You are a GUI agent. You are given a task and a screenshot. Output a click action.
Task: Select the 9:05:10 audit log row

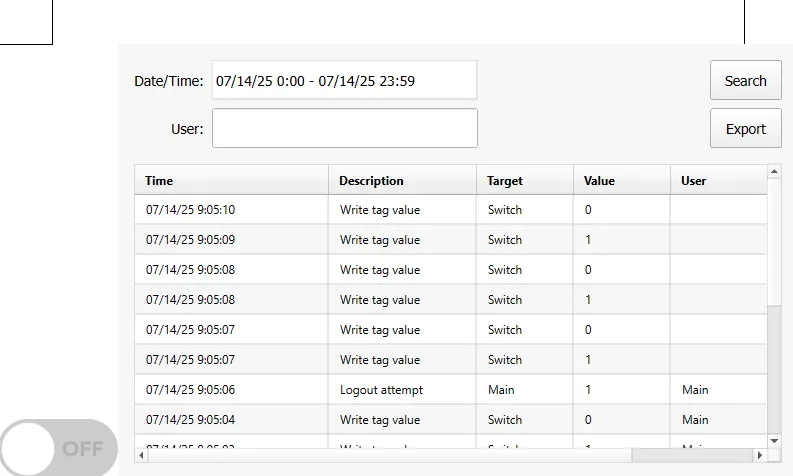pos(451,210)
